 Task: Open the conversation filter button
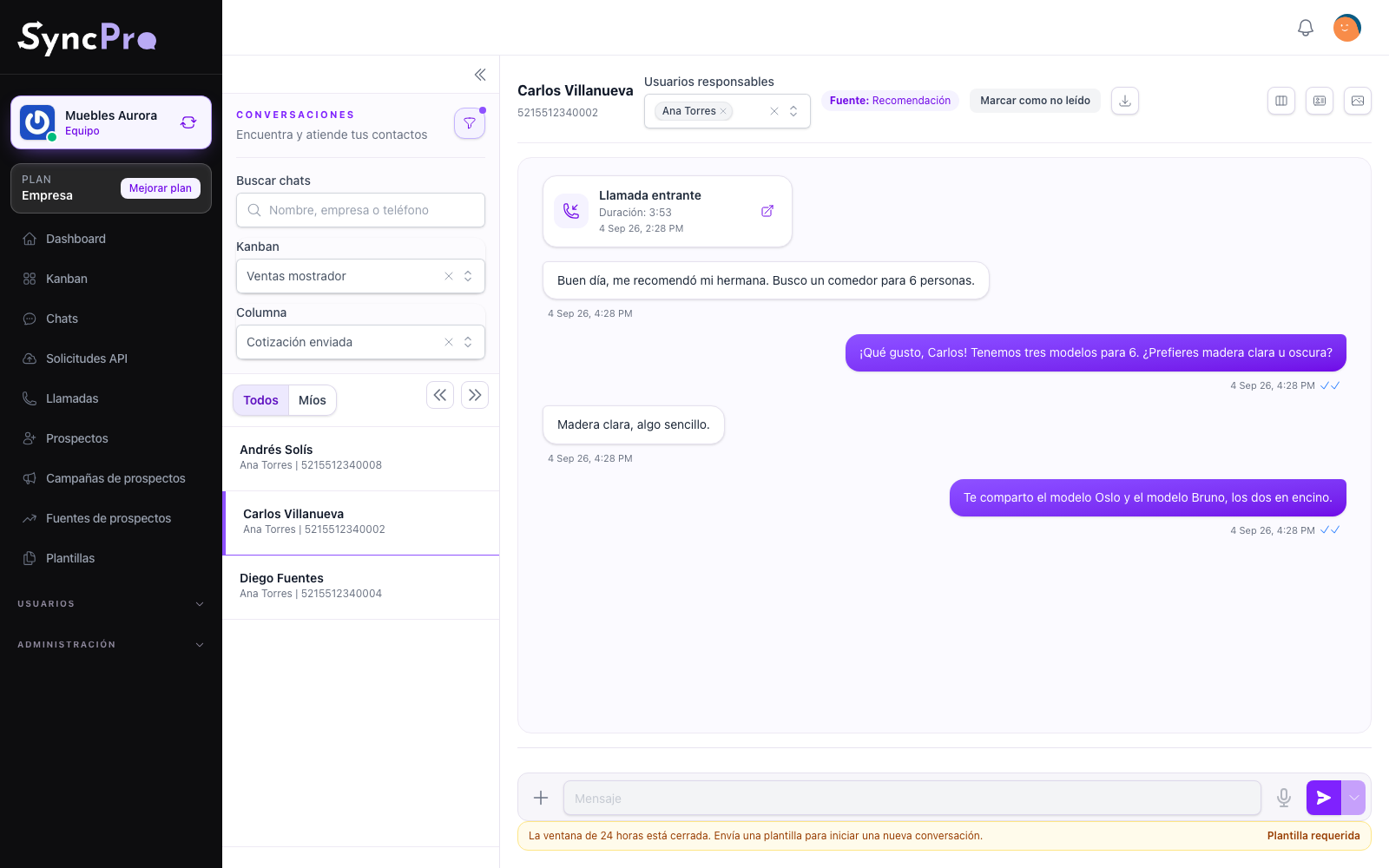(x=470, y=123)
